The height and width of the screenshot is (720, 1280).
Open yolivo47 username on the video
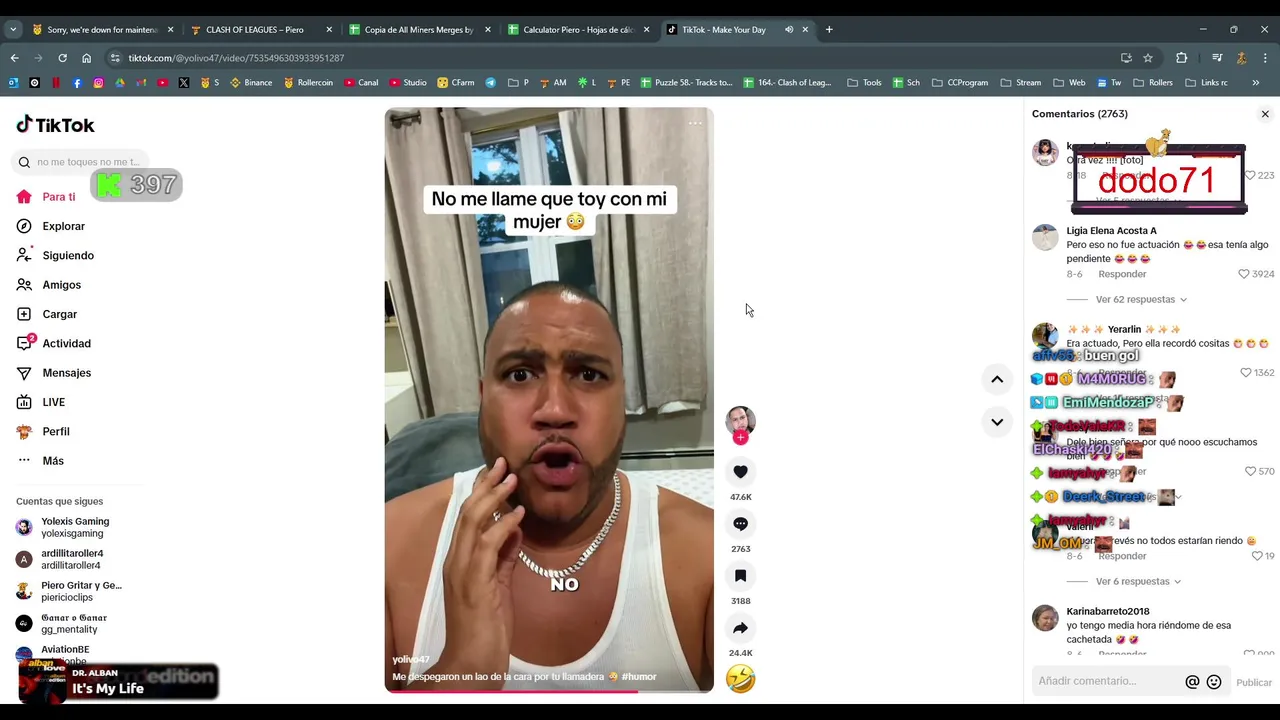click(x=411, y=660)
